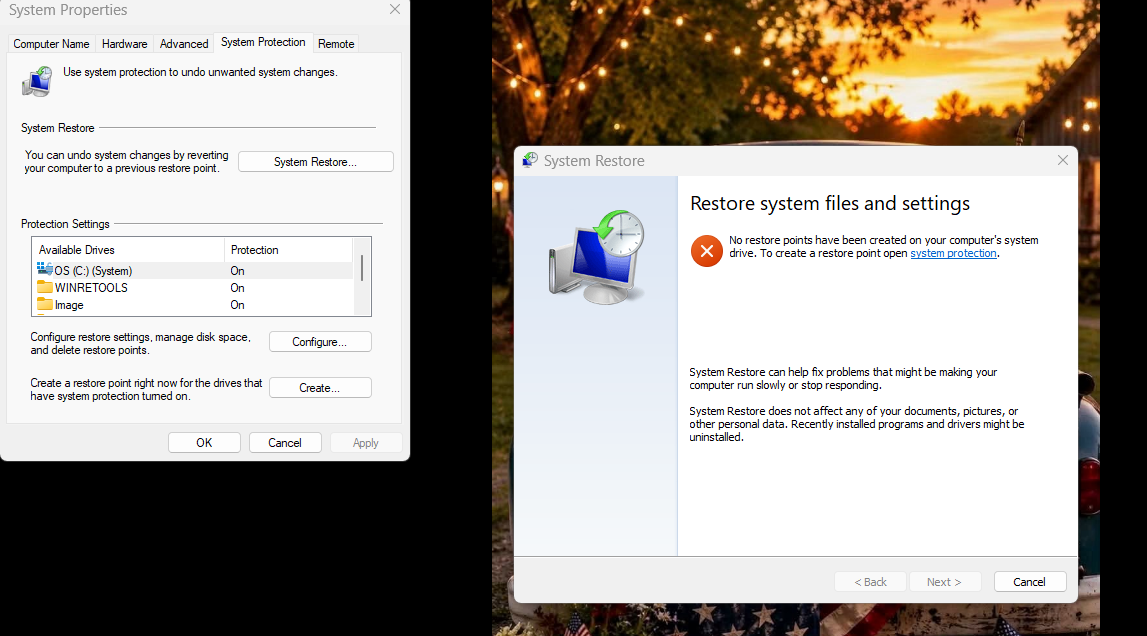Click the red error X icon
The image size is (1147, 636).
pyautogui.click(x=707, y=251)
